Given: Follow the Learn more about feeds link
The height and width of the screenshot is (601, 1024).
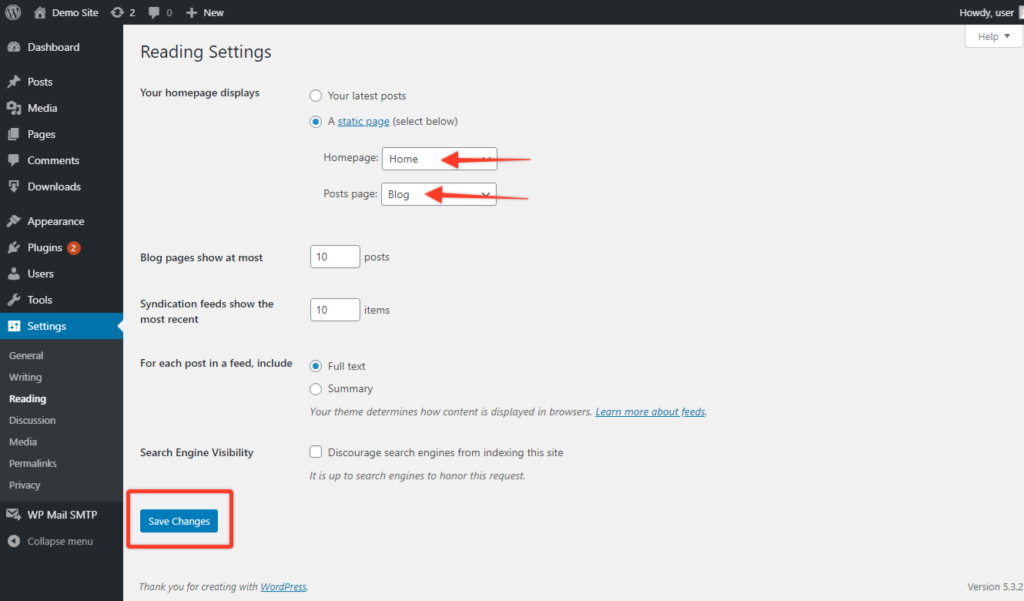Looking at the screenshot, I should 649,411.
